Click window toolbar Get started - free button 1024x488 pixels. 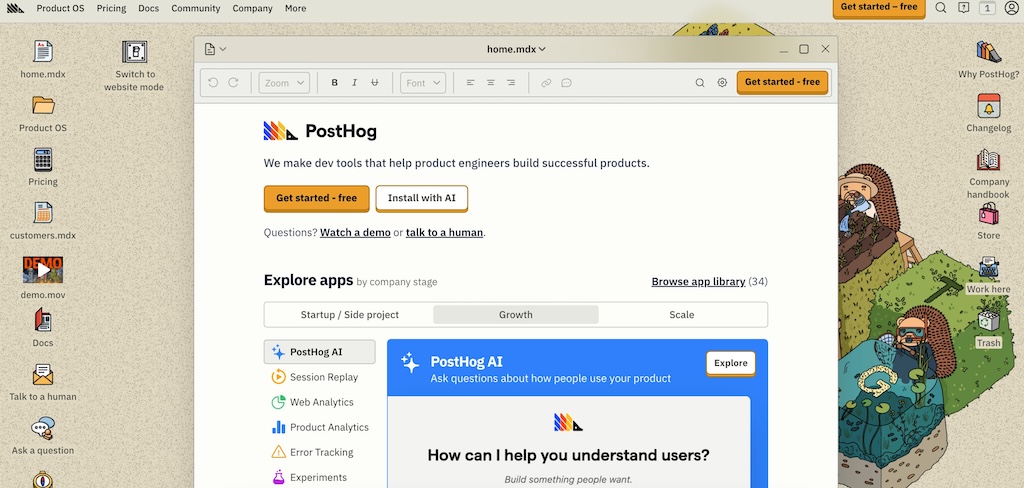tap(782, 82)
